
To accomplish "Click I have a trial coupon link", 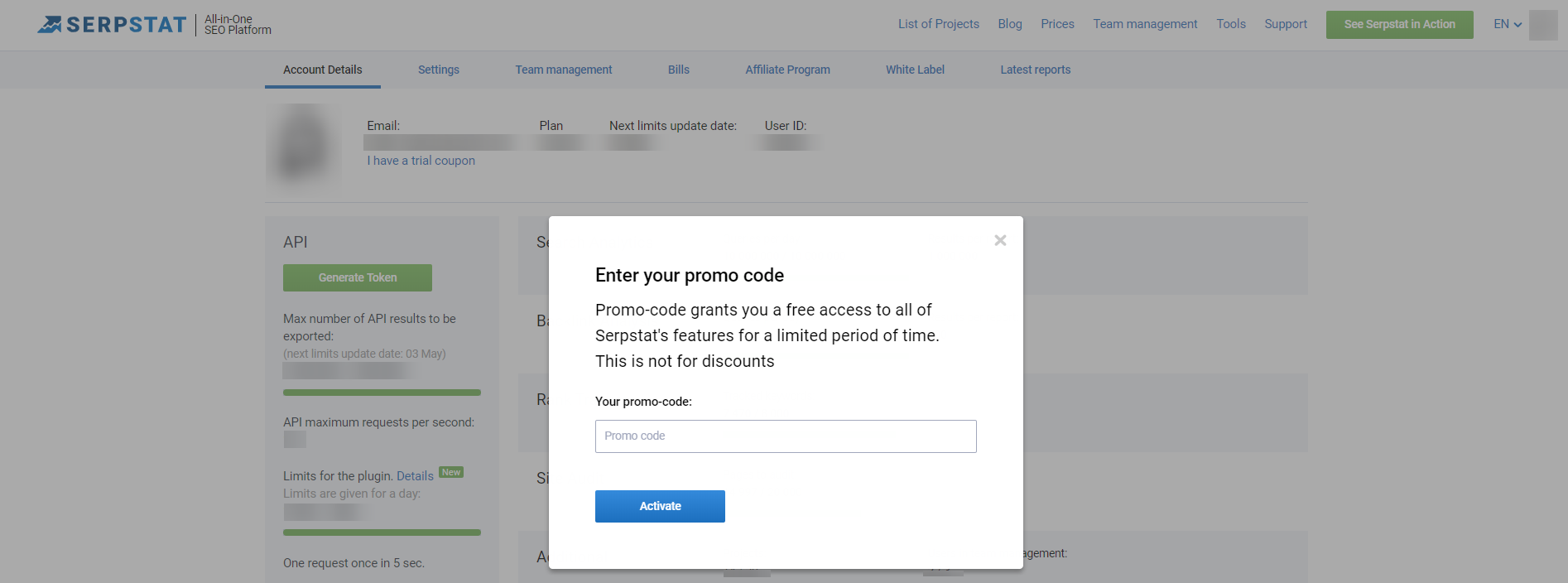I will (421, 161).
